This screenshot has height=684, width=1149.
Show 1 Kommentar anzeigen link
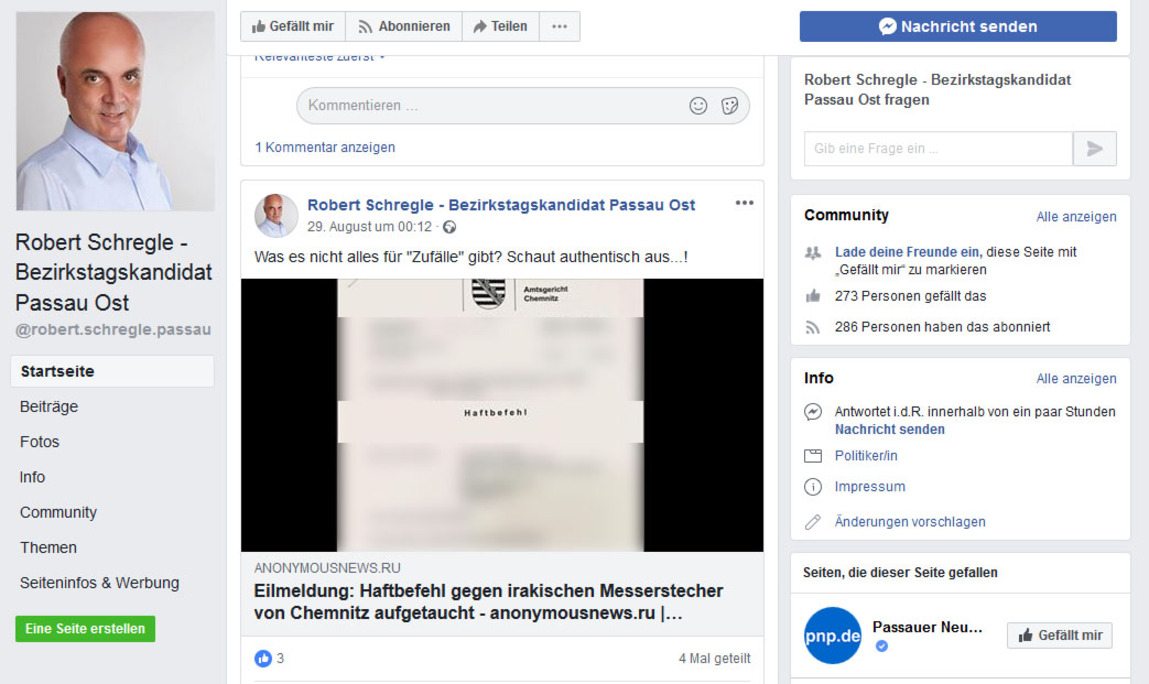325,147
